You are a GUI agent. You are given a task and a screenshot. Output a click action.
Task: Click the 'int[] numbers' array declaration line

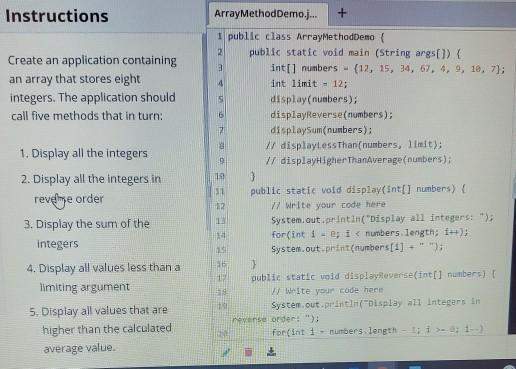pyautogui.click(x=388, y=68)
